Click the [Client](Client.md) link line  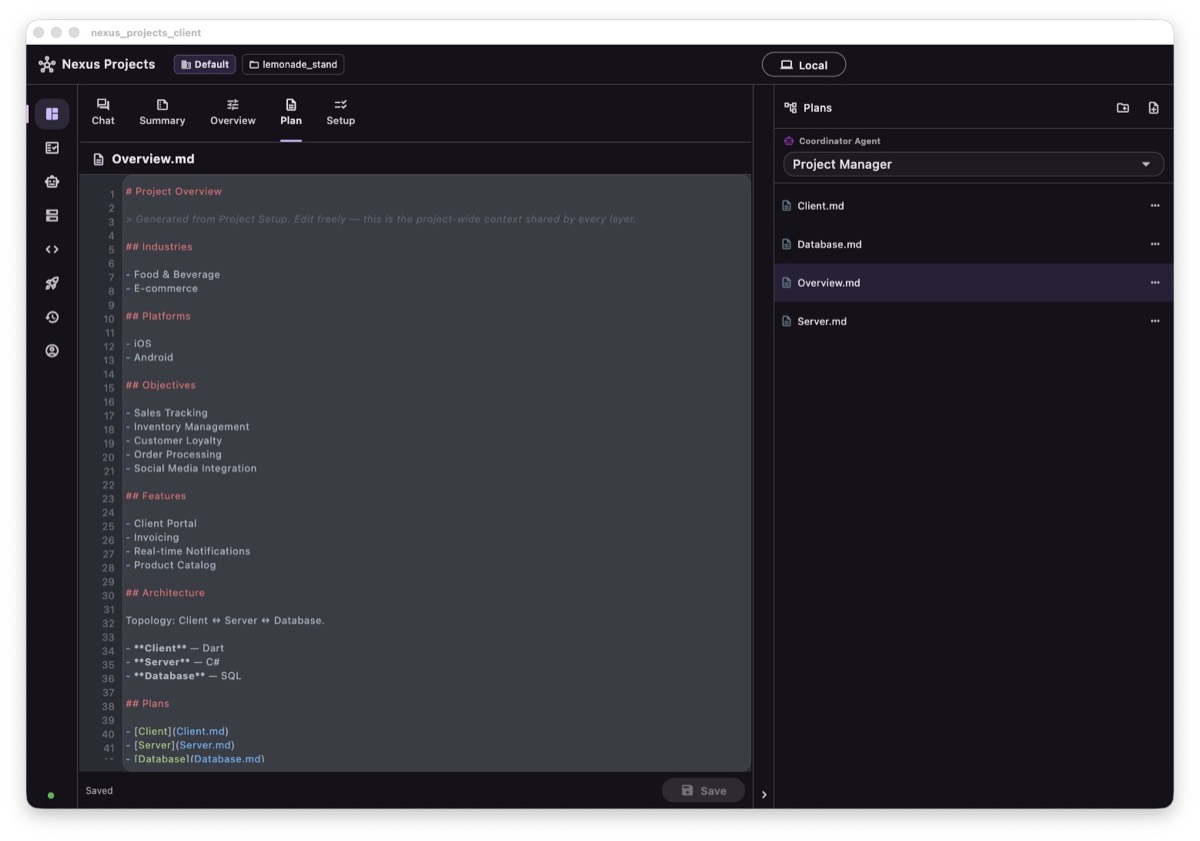pyautogui.click(x=177, y=732)
